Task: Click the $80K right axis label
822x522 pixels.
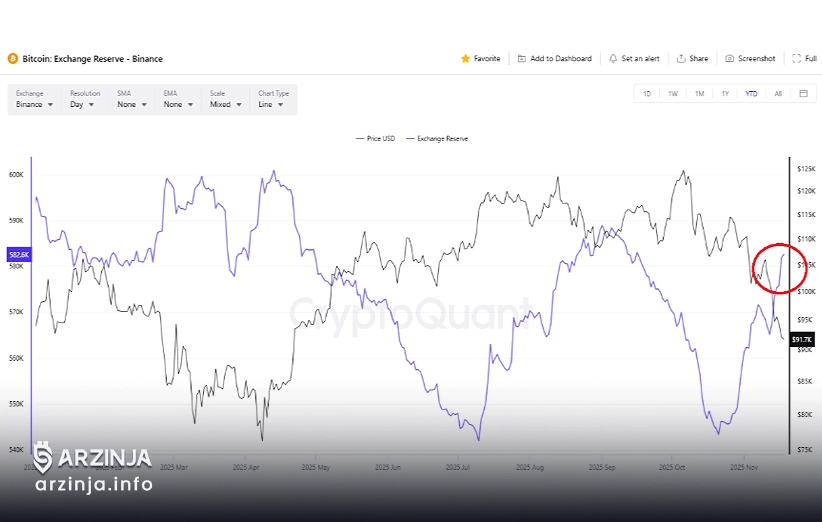Action: tap(805, 415)
